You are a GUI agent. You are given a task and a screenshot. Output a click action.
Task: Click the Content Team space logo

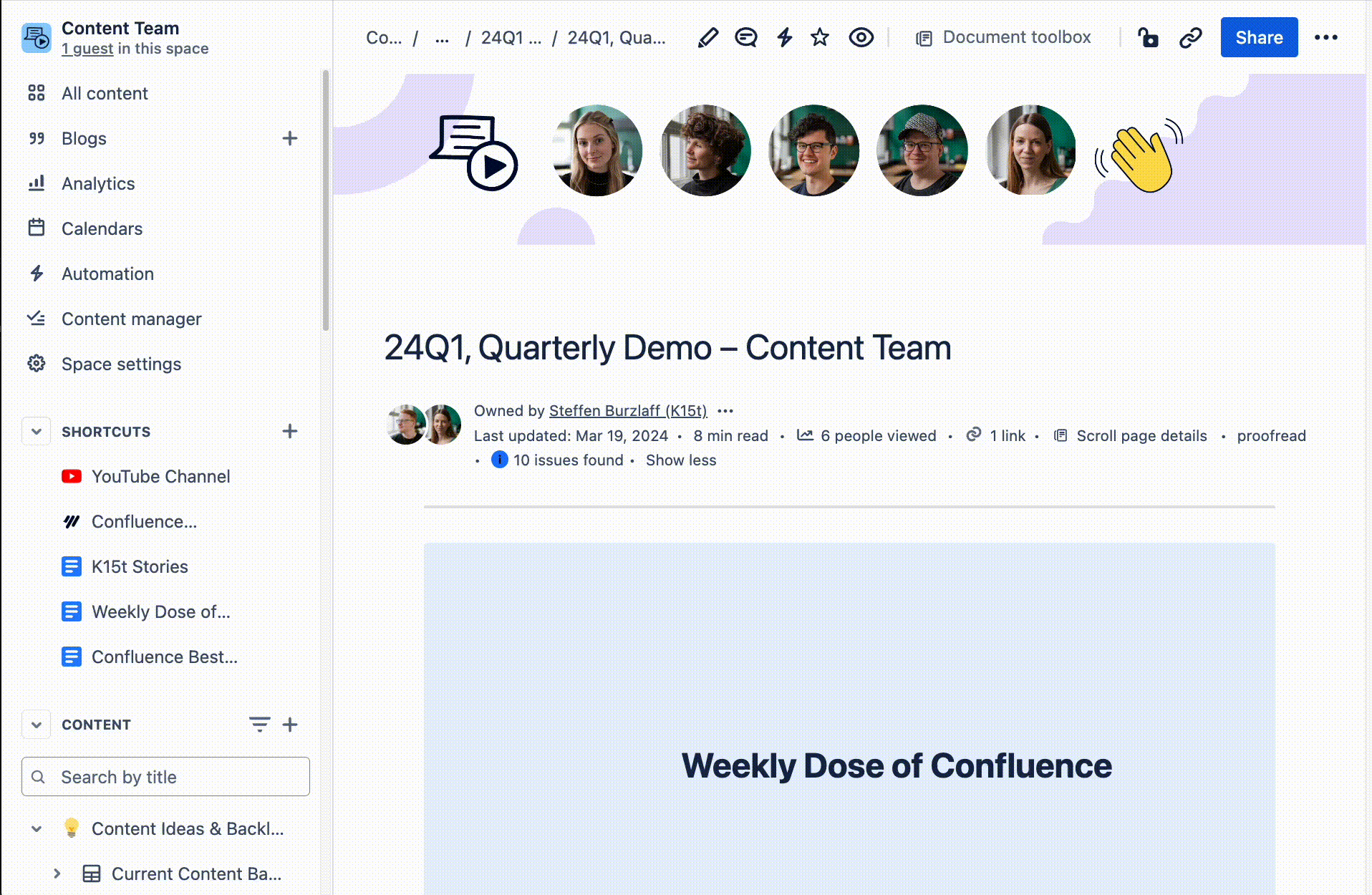(37, 37)
